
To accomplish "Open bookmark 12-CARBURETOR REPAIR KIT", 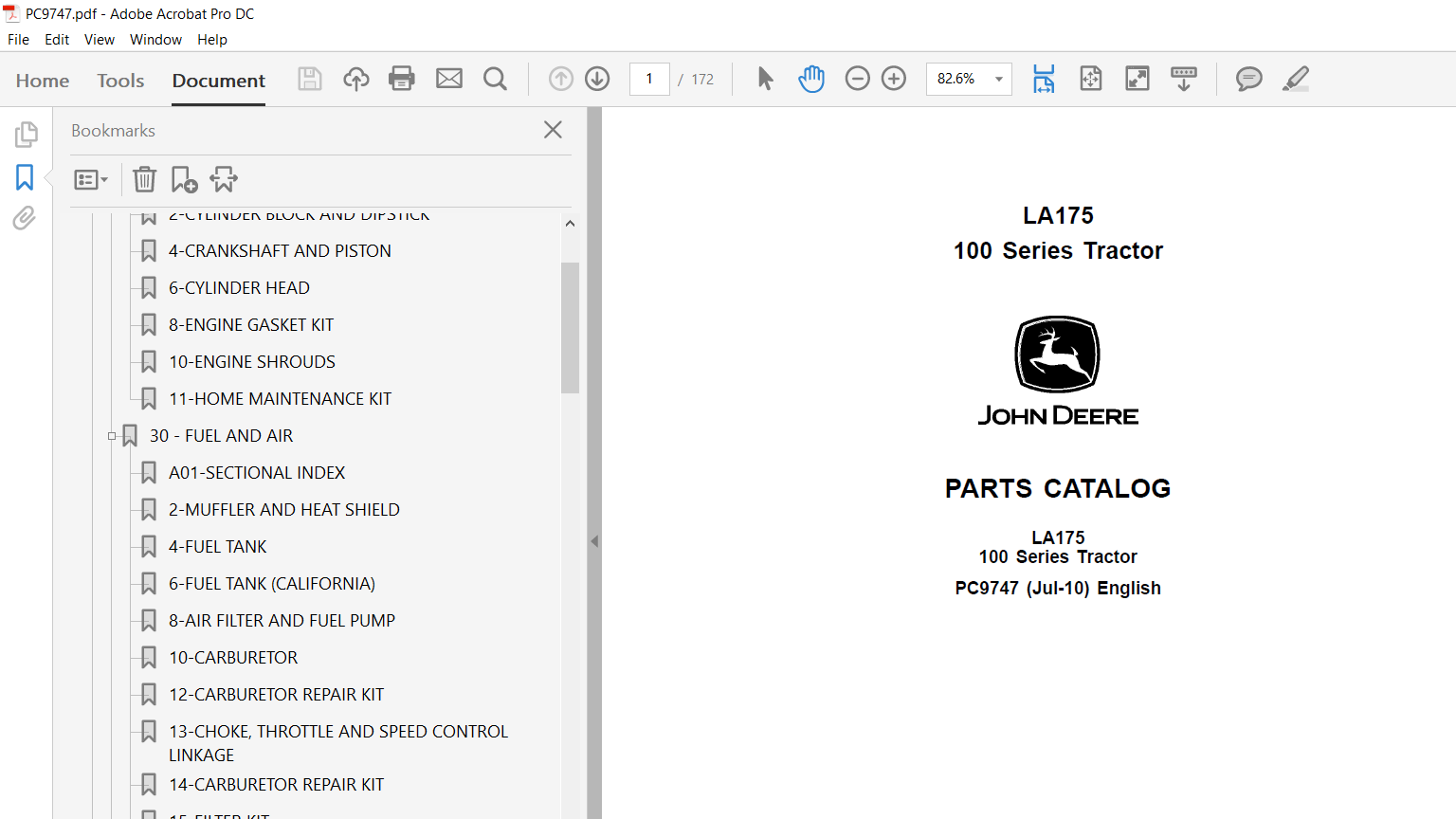I will click(x=276, y=695).
